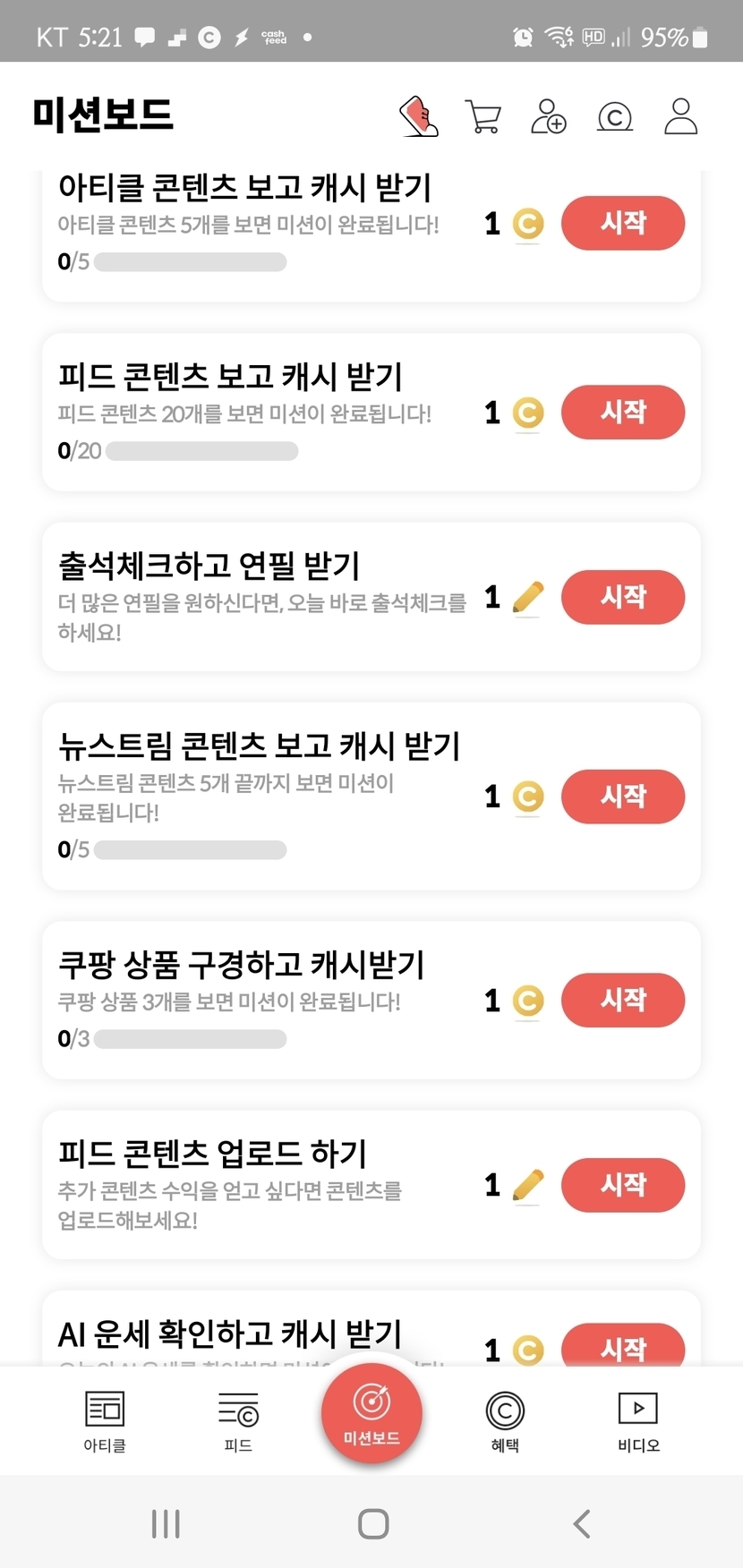
Task: Tap the 미션보드 center button
Action: [x=371, y=1413]
